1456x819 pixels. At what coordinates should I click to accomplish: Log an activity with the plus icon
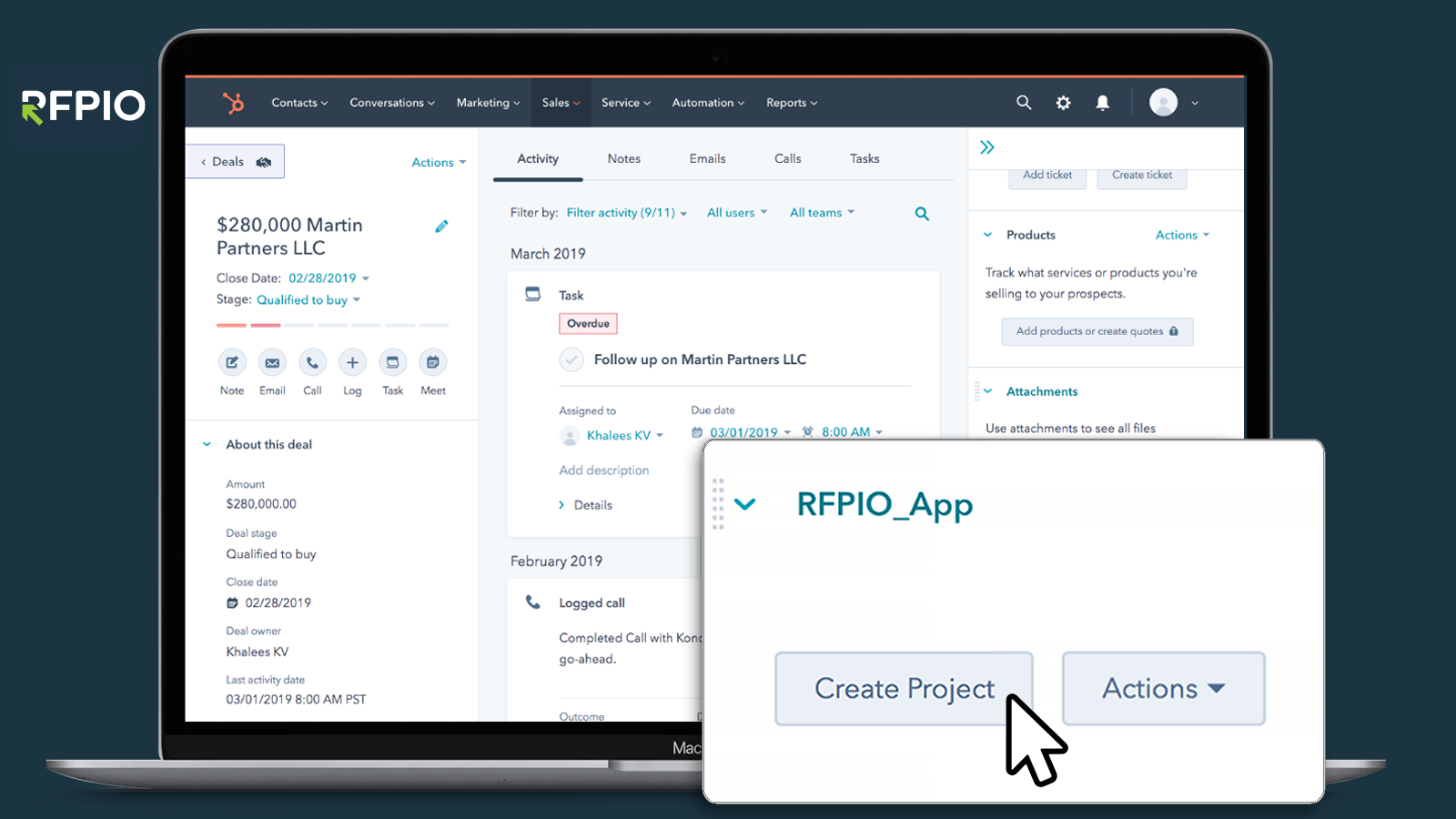tap(352, 362)
